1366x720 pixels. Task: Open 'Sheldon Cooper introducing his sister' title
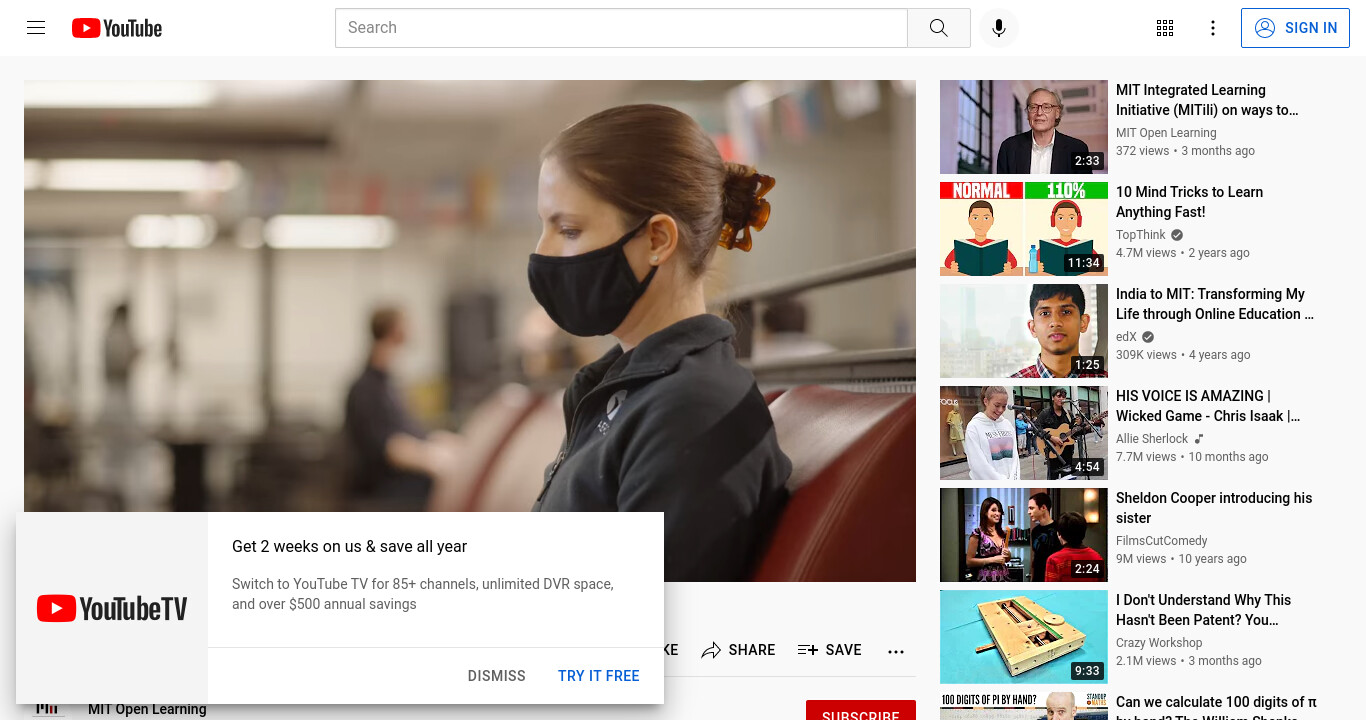click(x=1214, y=508)
